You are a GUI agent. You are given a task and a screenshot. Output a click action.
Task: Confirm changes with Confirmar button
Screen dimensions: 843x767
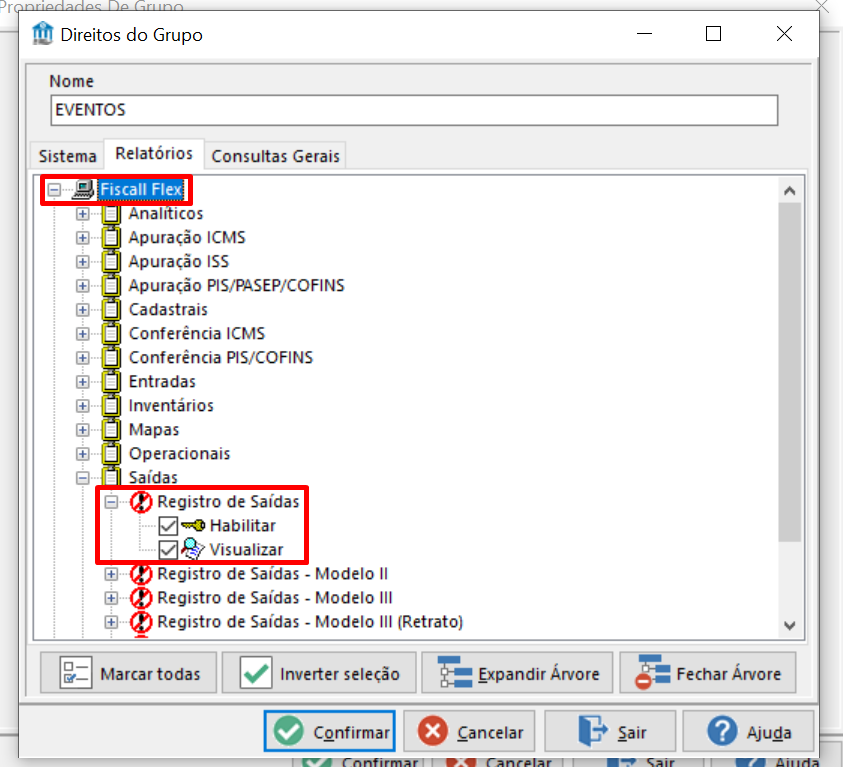(x=330, y=732)
